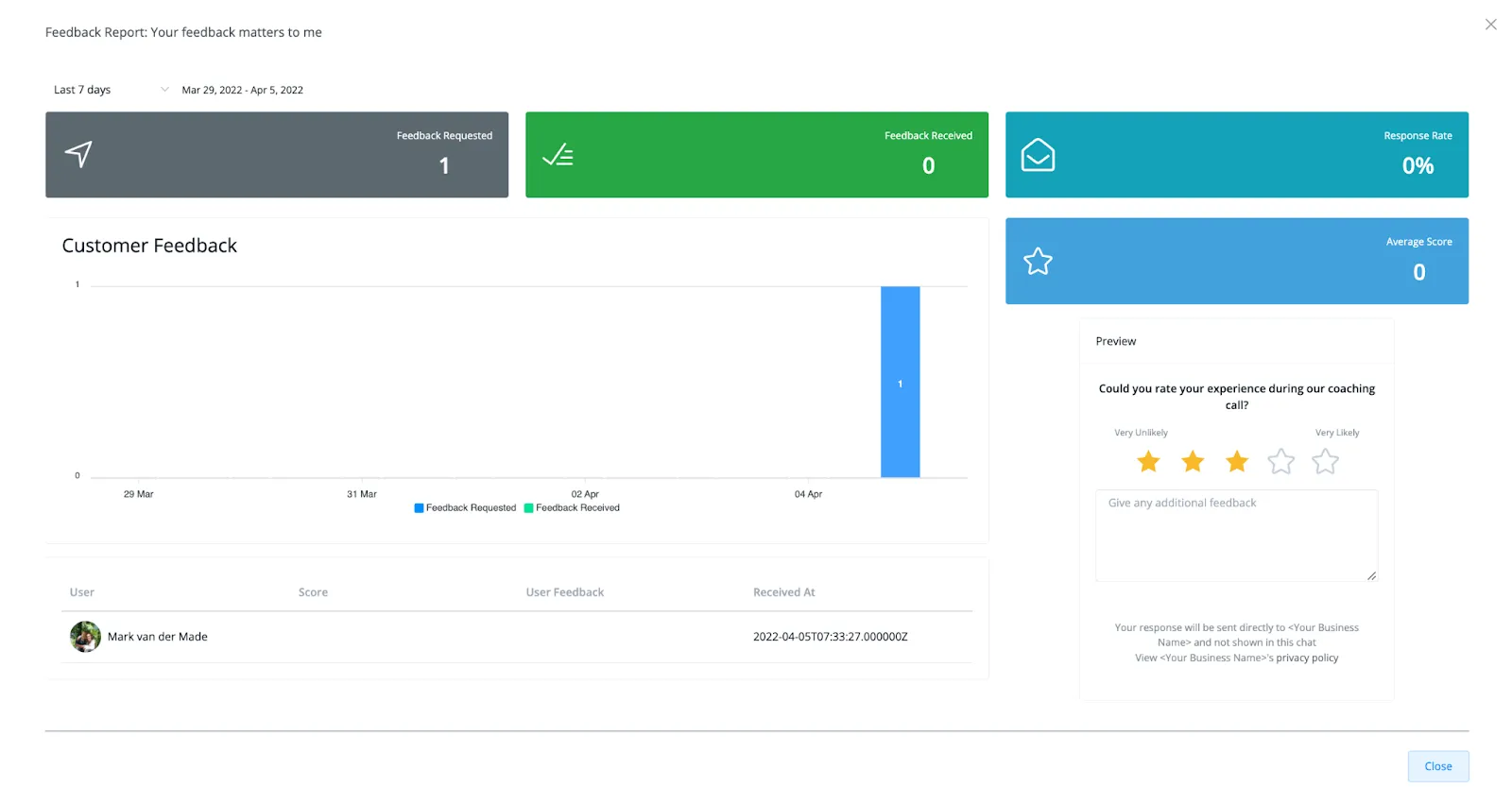Click the Close button
This screenshot has width=1512, height=804.
coord(1437,766)
